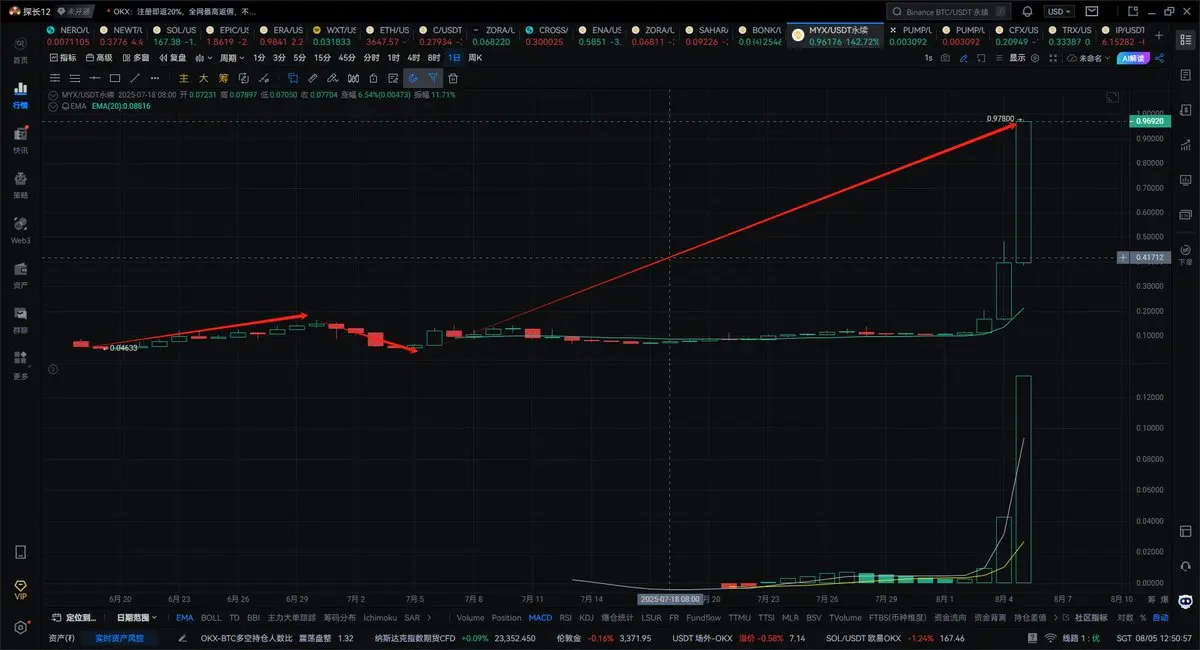Toggle the MACD sub-indicator
1200x650 pixels.
(x=540, y=617)
